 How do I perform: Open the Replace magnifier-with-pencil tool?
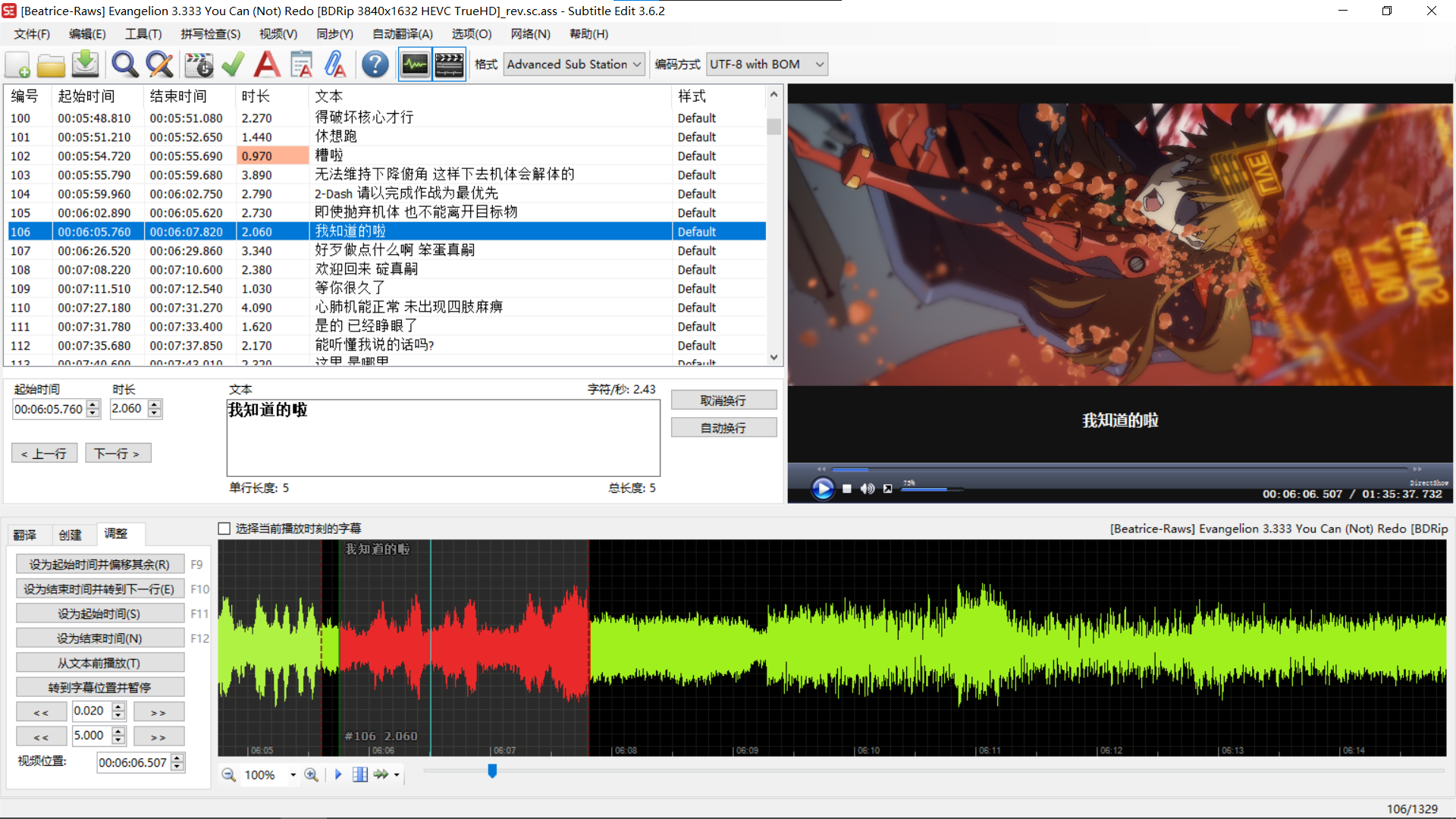coord(159,64)
